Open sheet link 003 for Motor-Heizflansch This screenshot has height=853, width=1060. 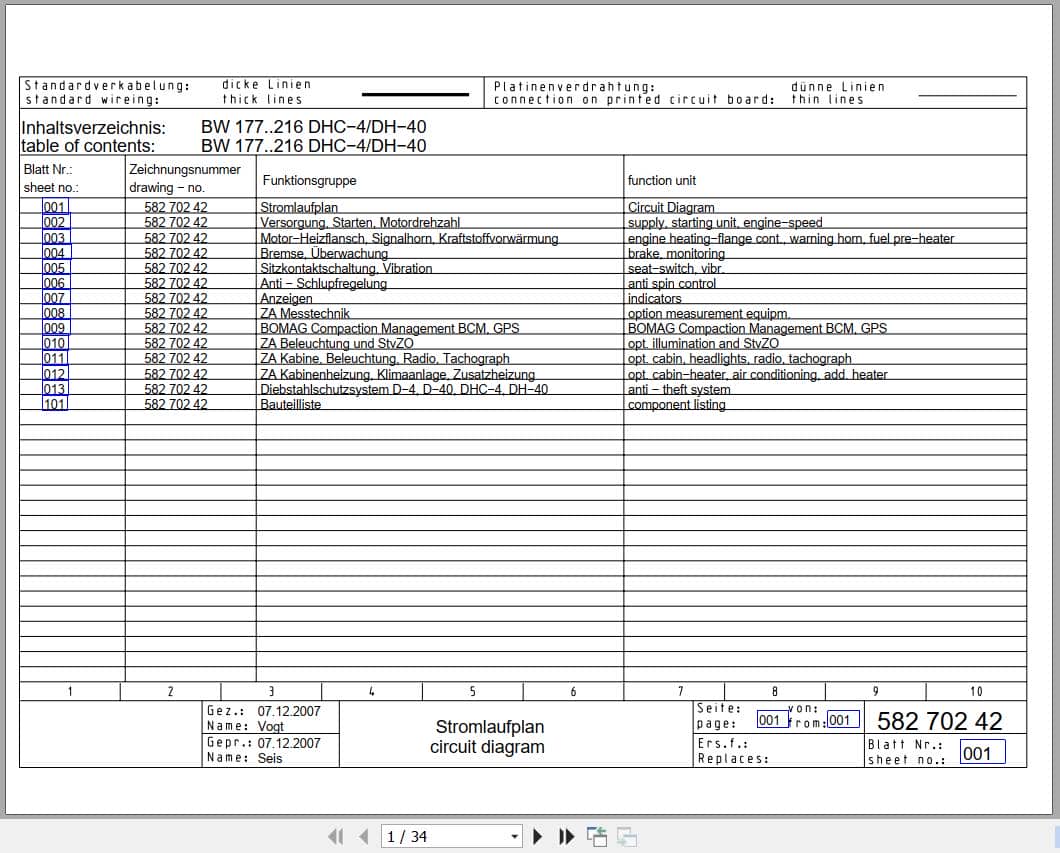(55, 238)
